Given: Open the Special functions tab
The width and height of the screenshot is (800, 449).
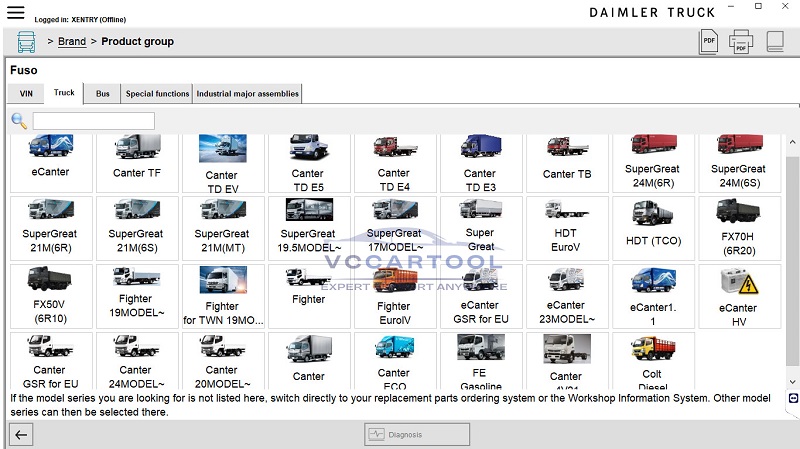Looking at the screenshot, I should click(x=157, y=94).
